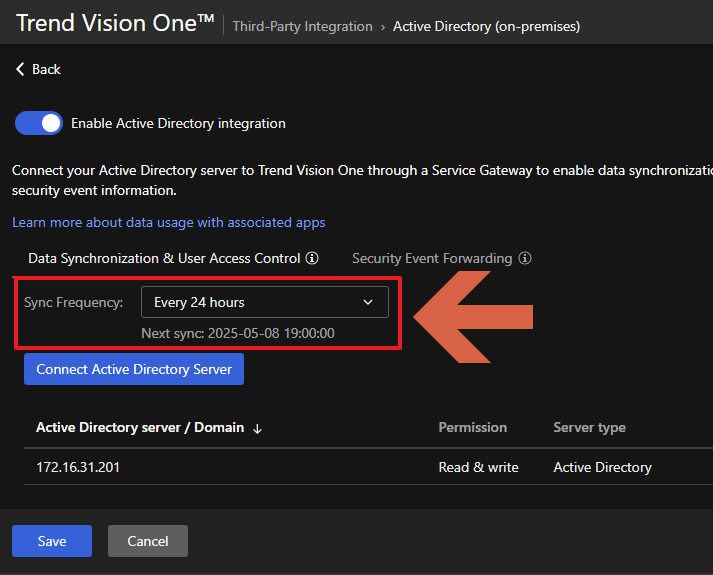Disable the Active Directory integration toggle
Screen dimensions: 713x575
click(x=39, y=123)
